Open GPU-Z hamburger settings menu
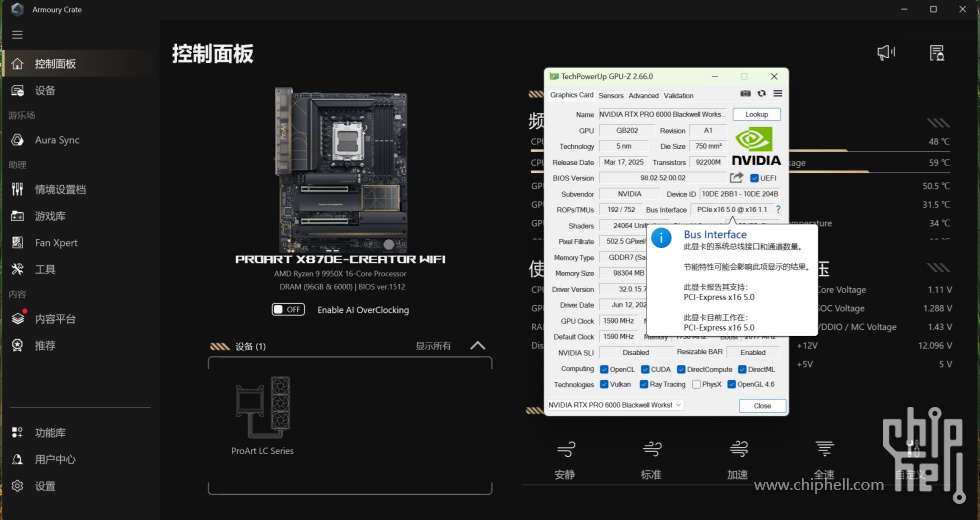The width and height of the screenshot is (980, 520). pyautogui.click(x=778, y=94)
